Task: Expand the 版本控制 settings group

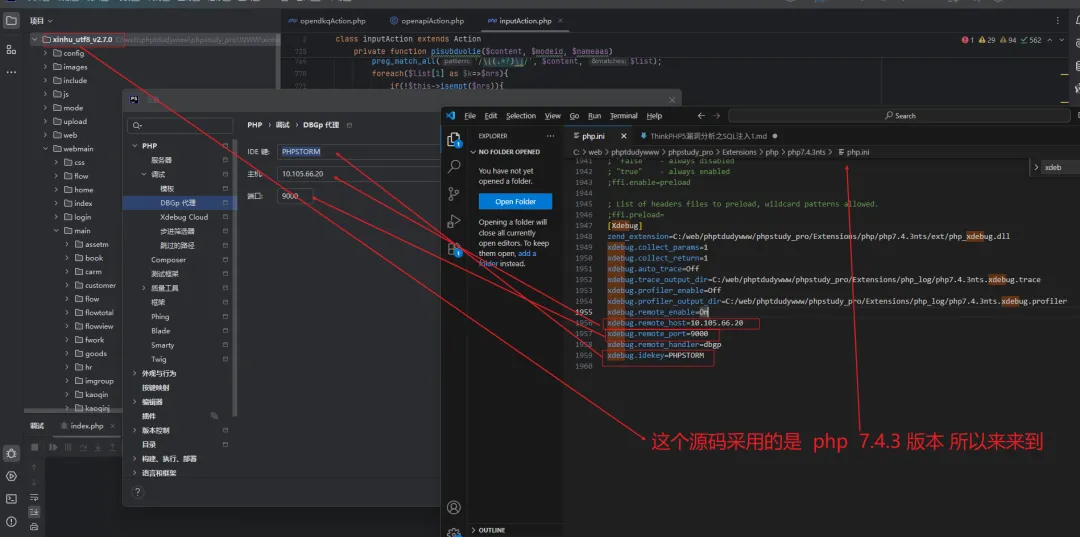Action: 135,430
